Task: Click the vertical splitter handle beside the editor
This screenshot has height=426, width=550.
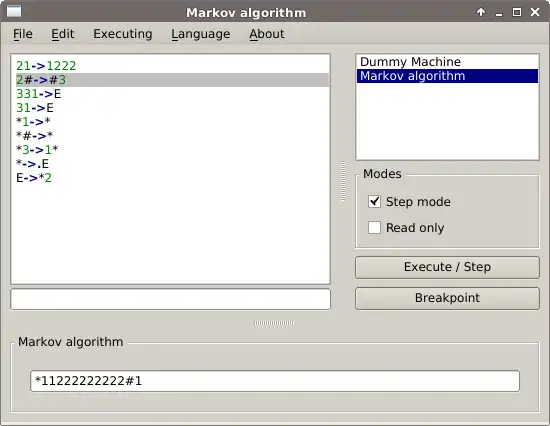Action: pyautogui.click(x=343, y=182)
